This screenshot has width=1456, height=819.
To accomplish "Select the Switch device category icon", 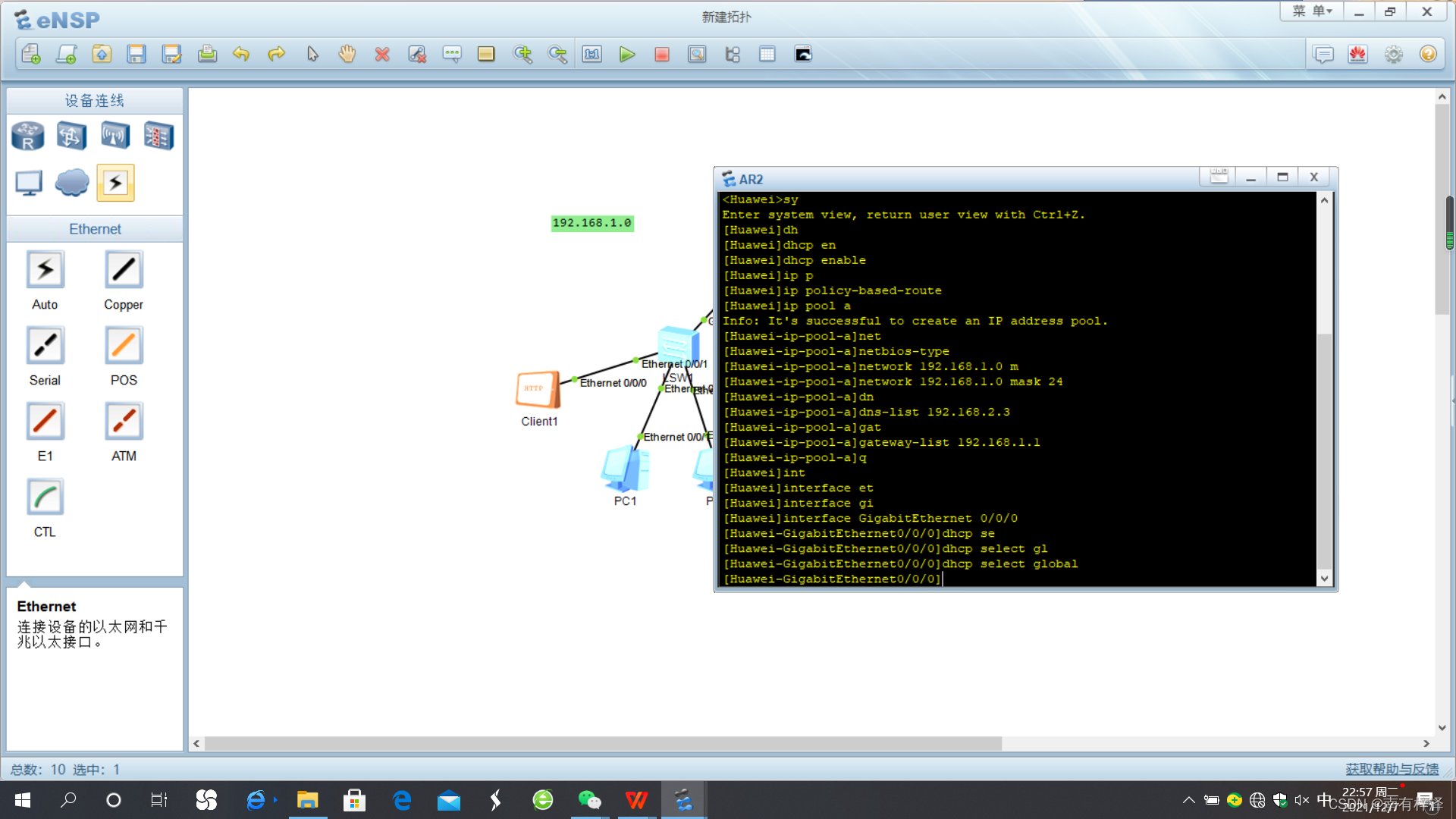I will click(71, 136).
